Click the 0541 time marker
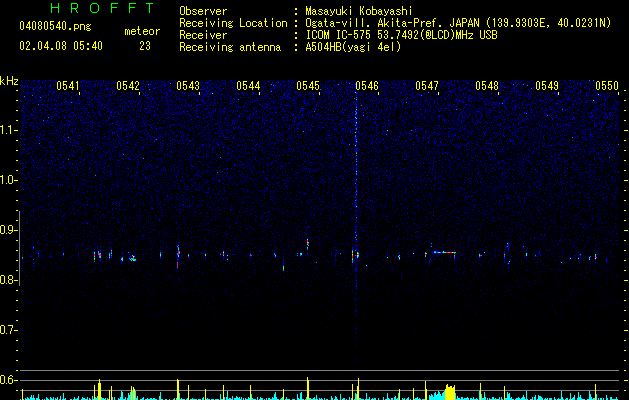The image size is (629, 400). coord(68,86)
